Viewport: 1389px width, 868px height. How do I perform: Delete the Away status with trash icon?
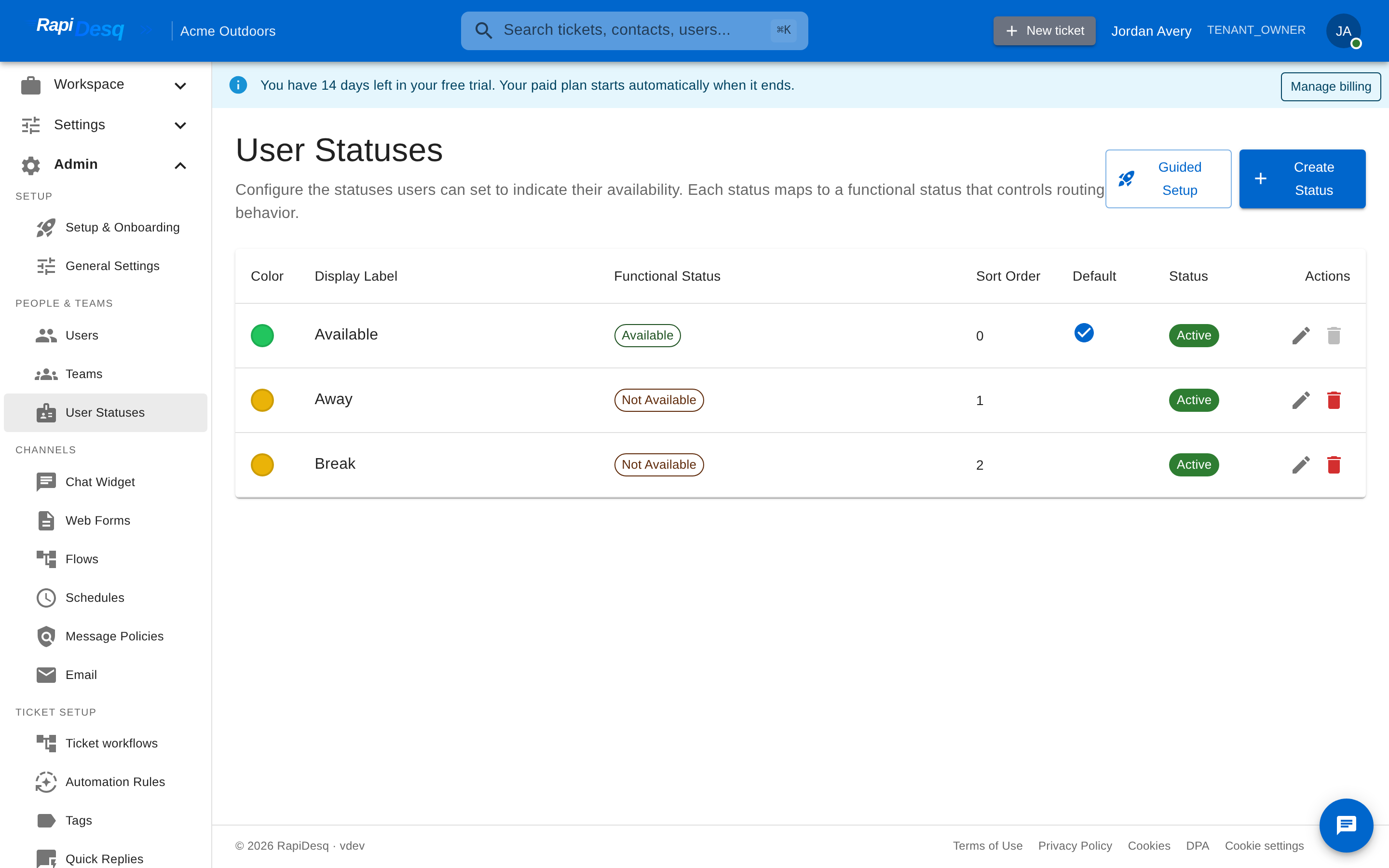click(1334, 400)
